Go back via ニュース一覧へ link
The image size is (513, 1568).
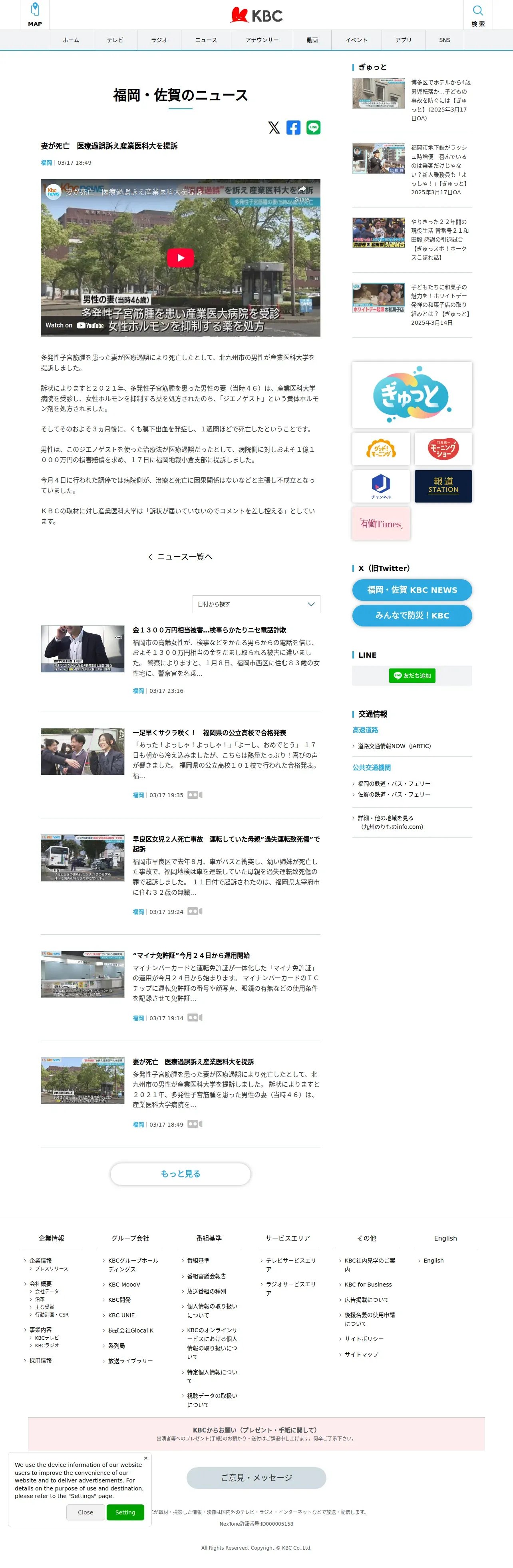[180, 557]
